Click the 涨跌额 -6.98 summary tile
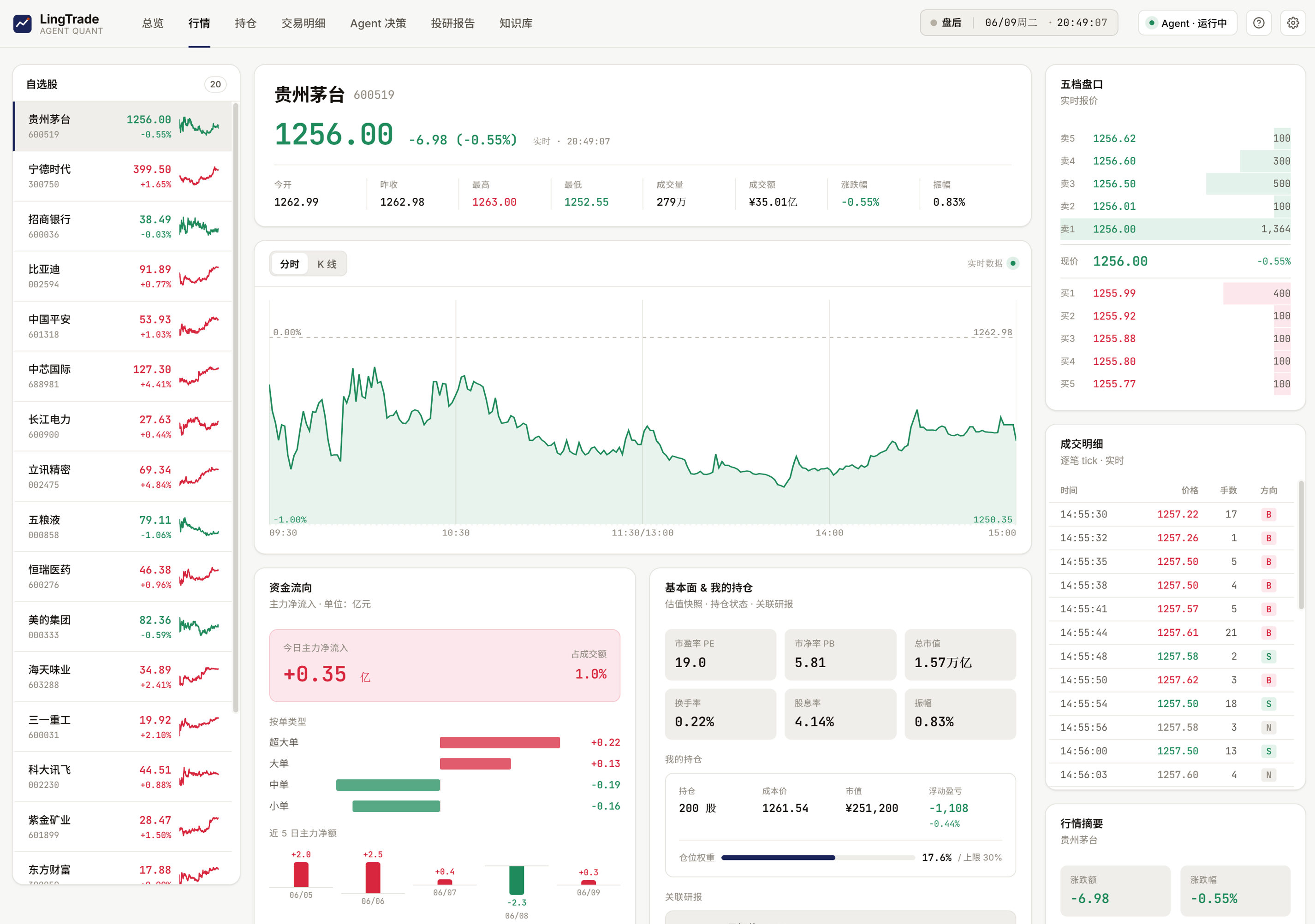 (x=1114, y=891)
